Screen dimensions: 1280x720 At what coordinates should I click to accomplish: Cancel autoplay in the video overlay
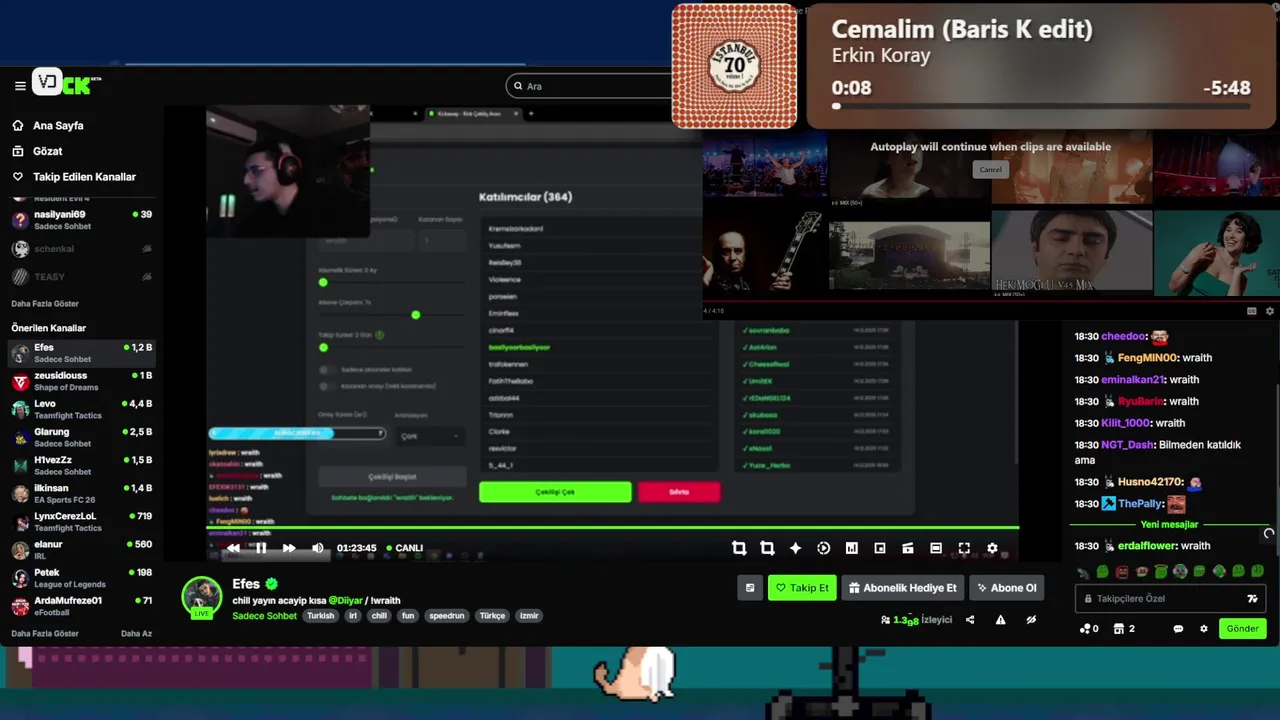click(990, 169)
